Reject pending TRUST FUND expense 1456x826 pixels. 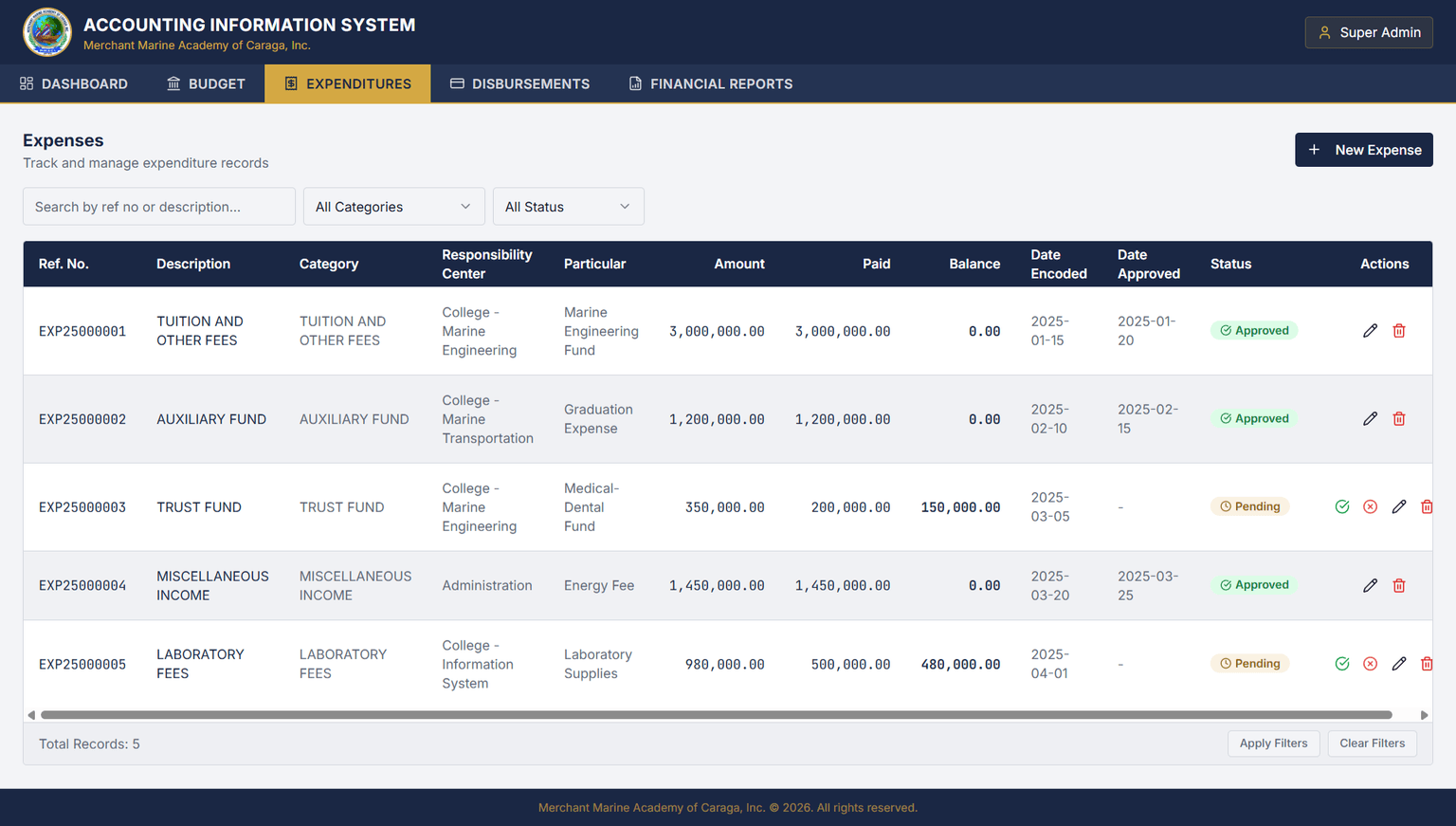pos(1371,507)
